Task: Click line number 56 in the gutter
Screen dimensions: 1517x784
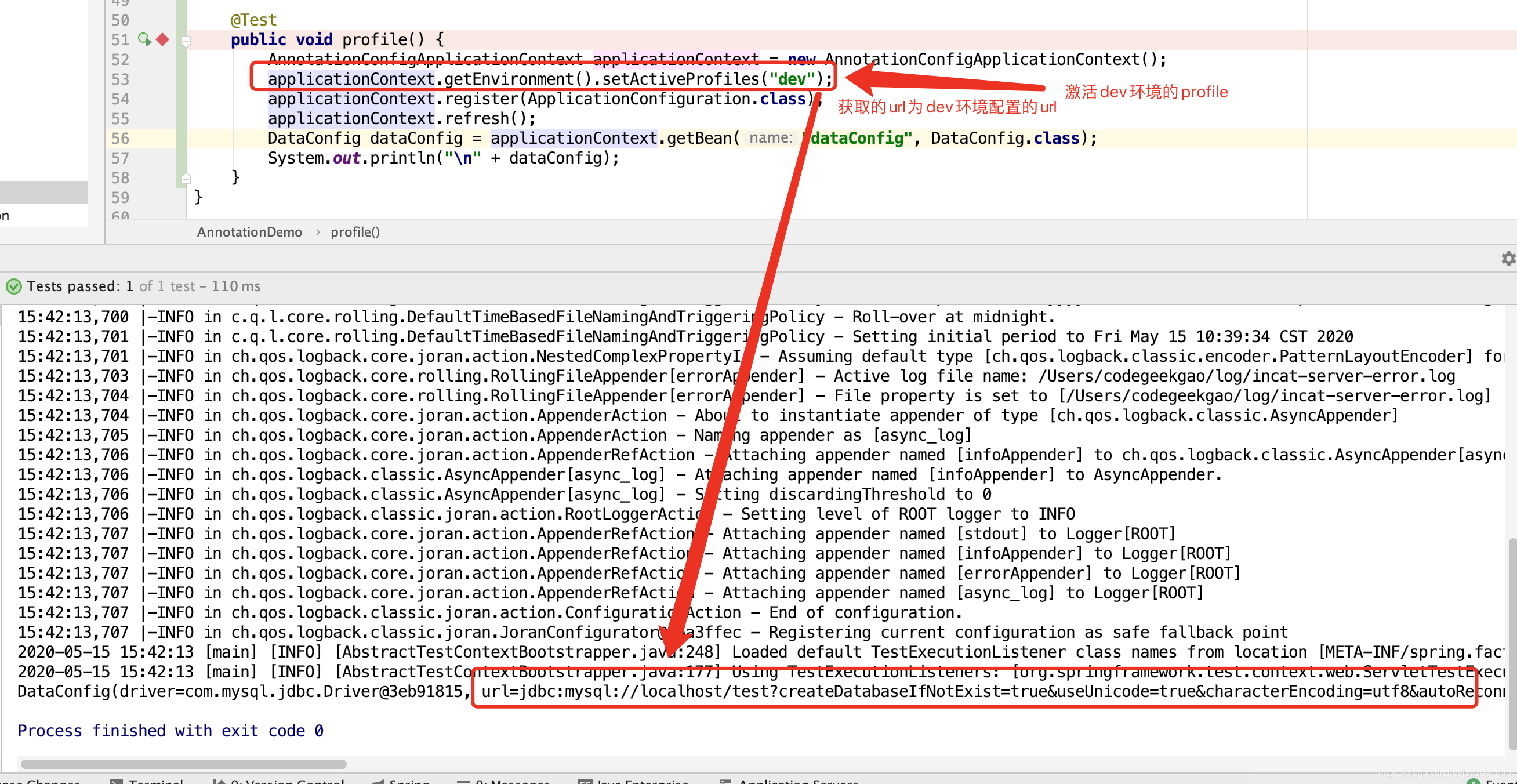Action: (x=120, y=139)
